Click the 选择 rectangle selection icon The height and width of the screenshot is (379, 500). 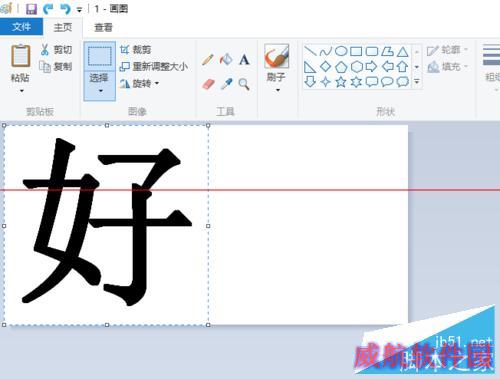coord(99,56)
